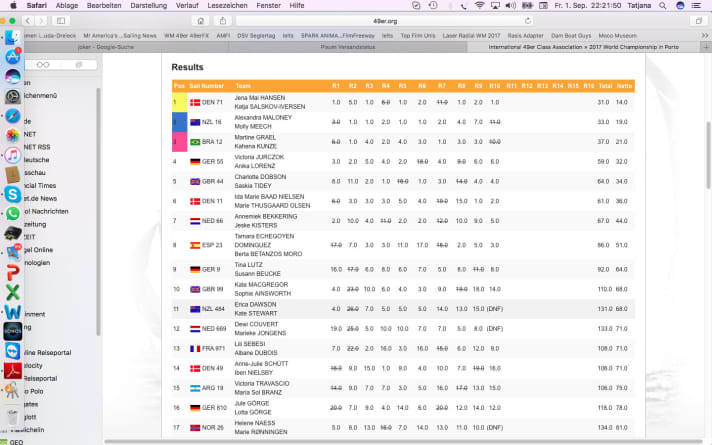This screenshot has height=445, width=712.
Task: Open Keychain Access from the Dock
Action: (x=12, y=390)
